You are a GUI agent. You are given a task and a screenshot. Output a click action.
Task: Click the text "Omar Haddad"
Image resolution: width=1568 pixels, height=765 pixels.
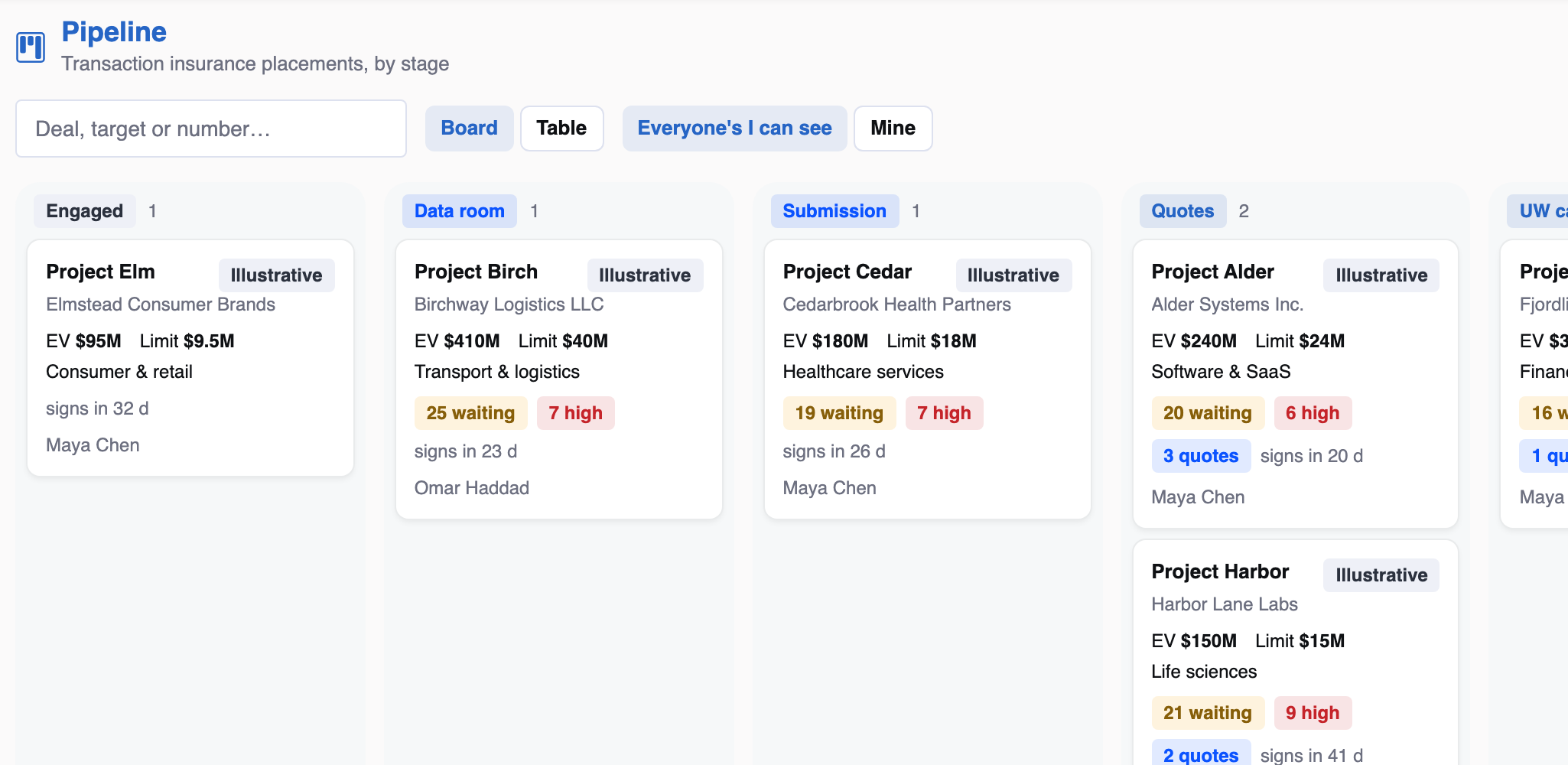(x=472, y=488)
